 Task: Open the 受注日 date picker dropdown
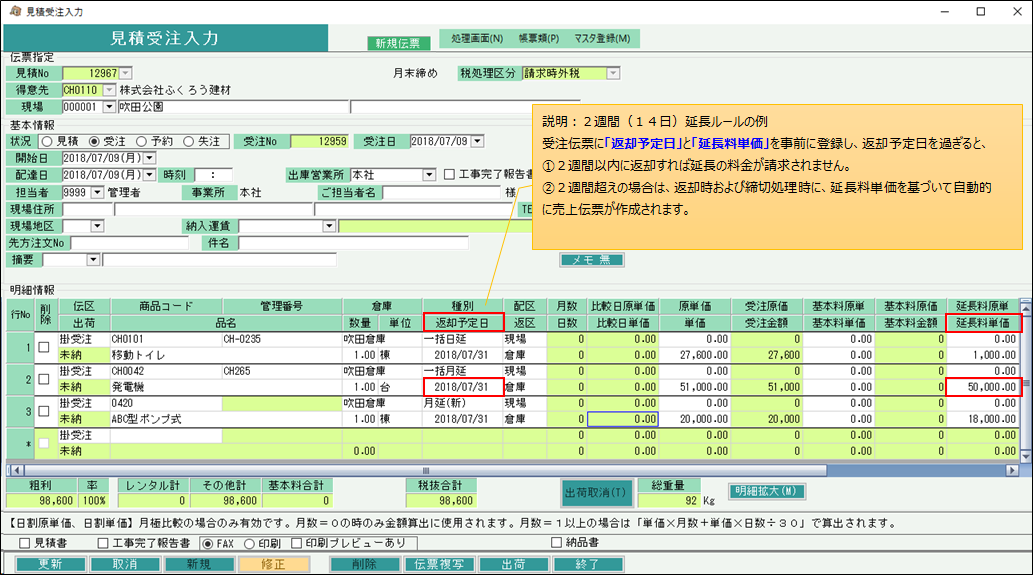pyautogui.click(x=478, y=142)
